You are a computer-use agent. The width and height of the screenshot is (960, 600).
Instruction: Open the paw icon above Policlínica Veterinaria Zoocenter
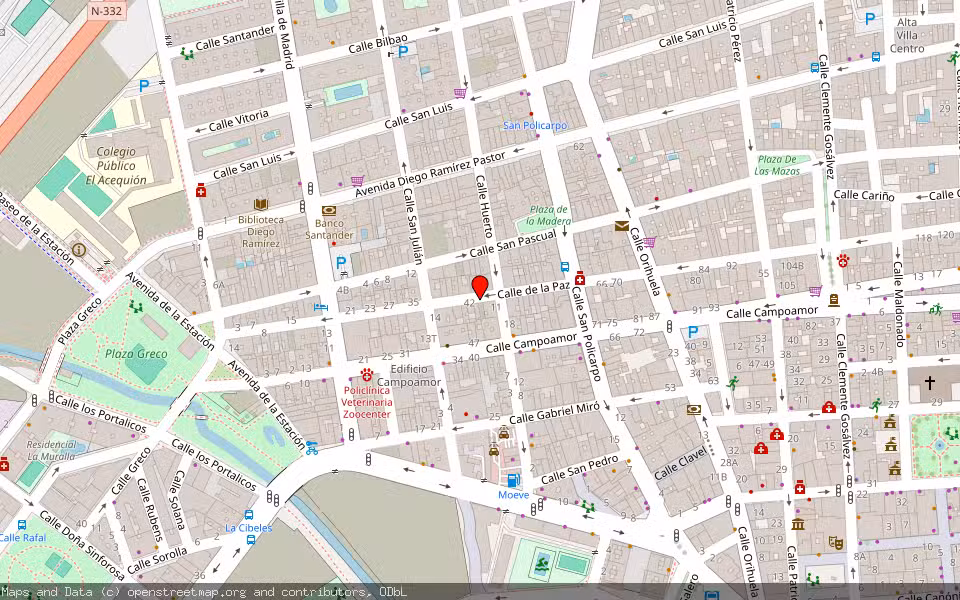coord(367,374)
